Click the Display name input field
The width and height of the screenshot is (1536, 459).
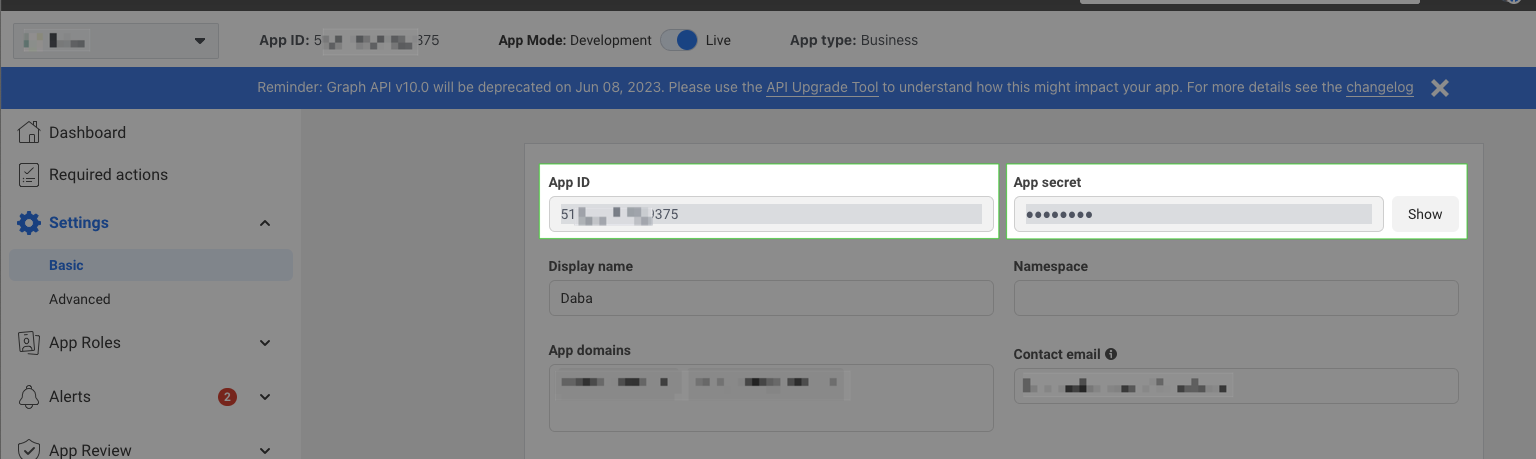coord(770,298)
